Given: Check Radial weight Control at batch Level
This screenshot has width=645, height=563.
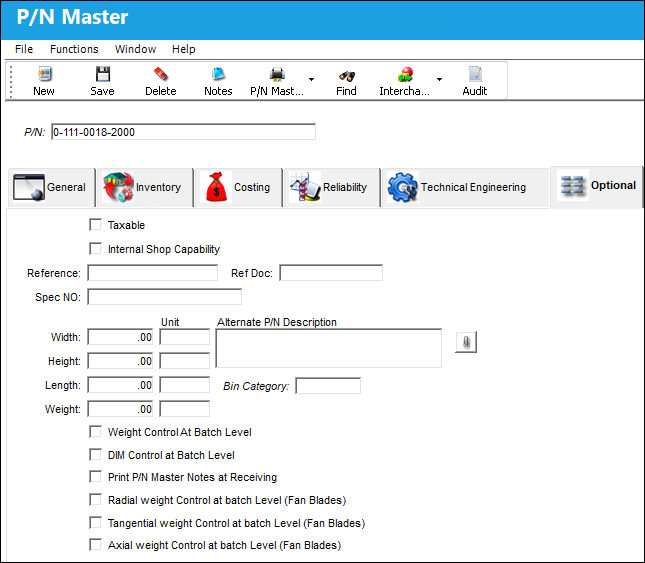Looking at the screenshot, I should 95,500.
